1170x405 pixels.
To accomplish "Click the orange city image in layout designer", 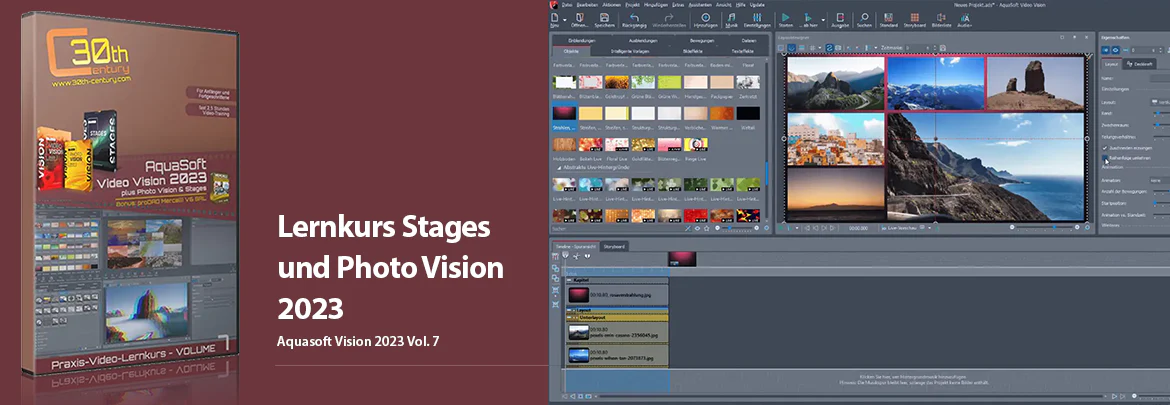I will pyautogui.click(x=835, y=139).
